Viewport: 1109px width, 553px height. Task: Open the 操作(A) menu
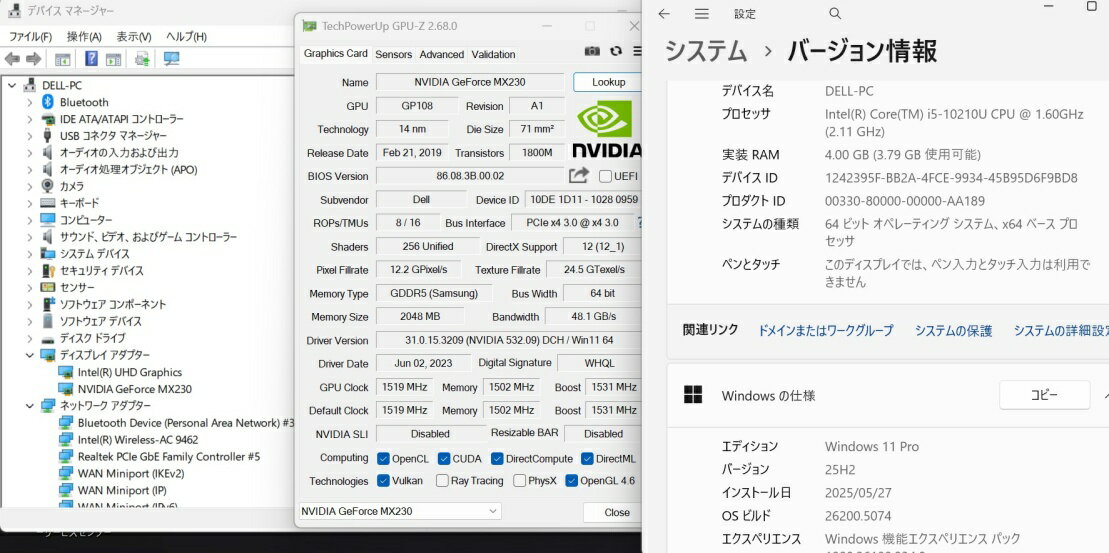84,36
